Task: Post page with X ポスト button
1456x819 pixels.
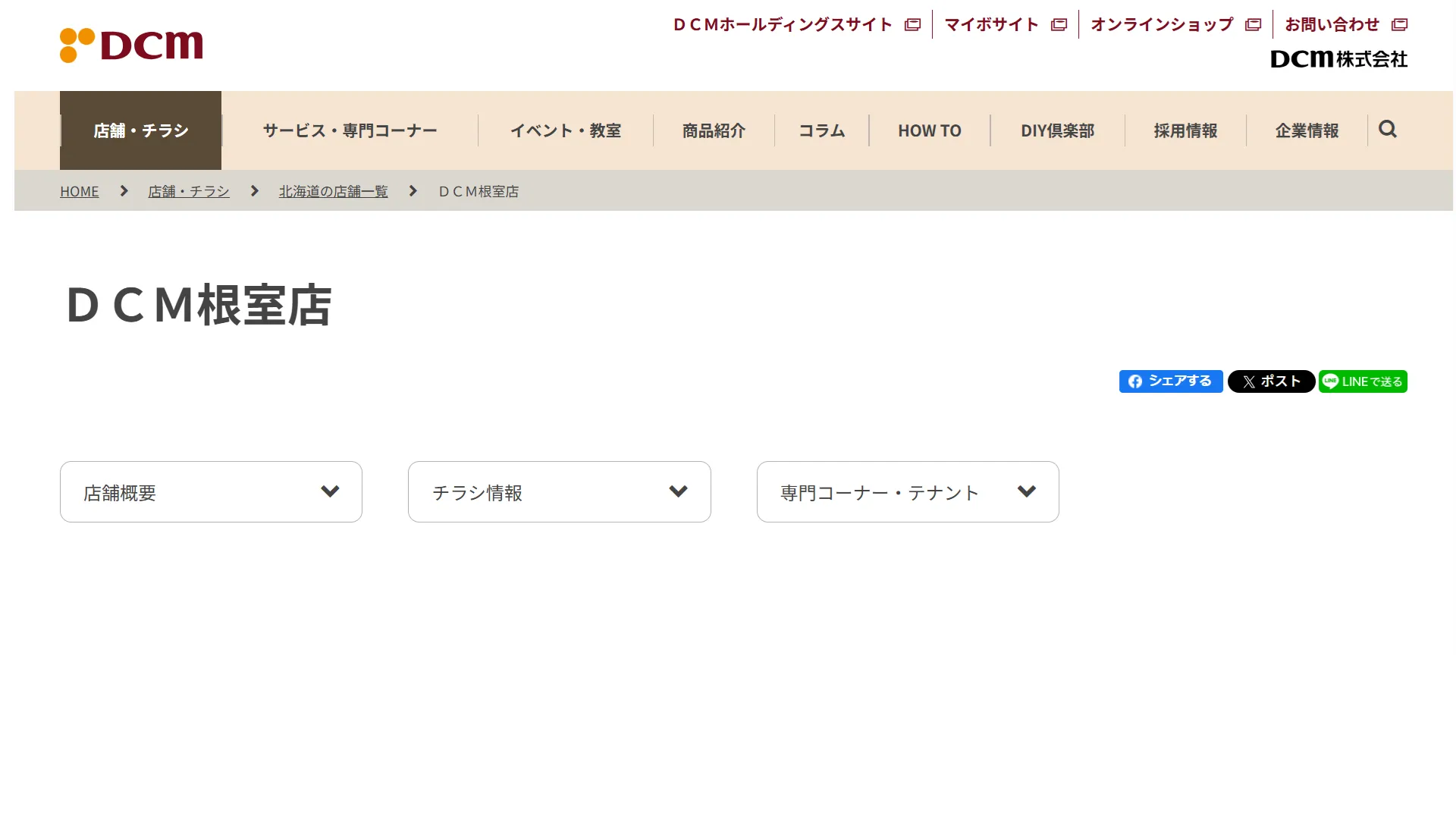Action: tap(1271, 381)
